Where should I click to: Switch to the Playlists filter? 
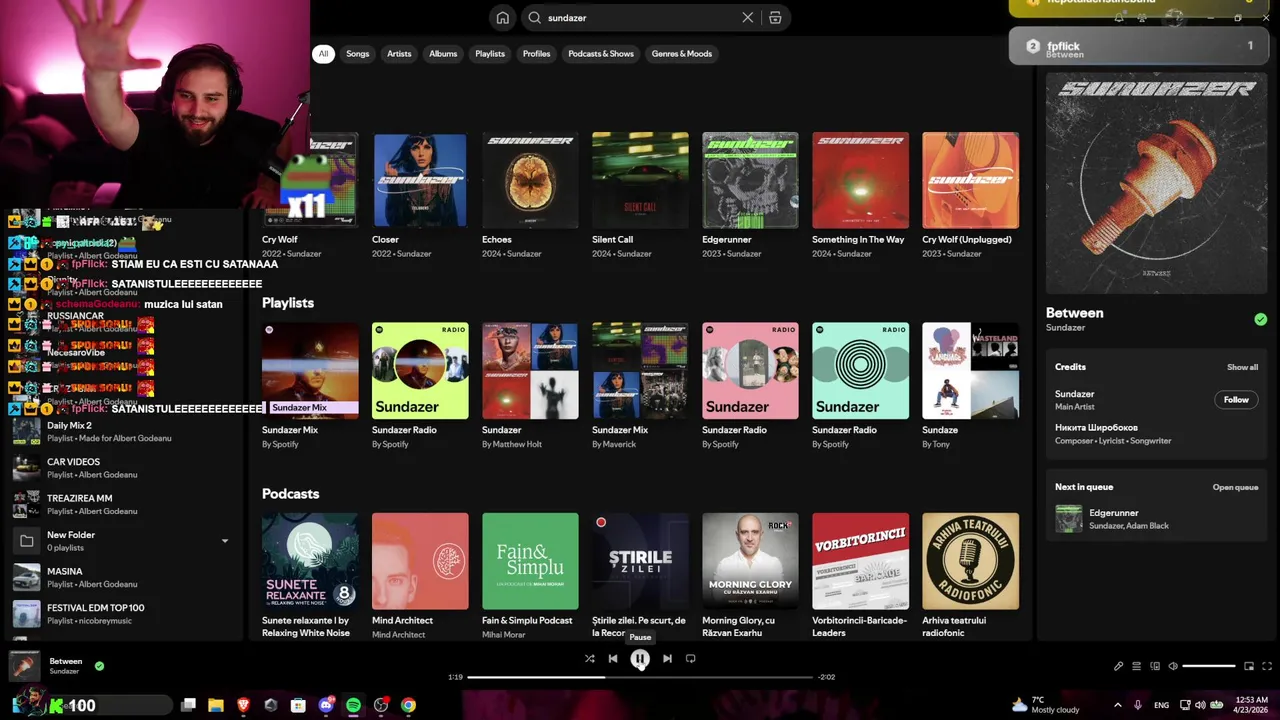pyautogui.click(x=490, y=54)
